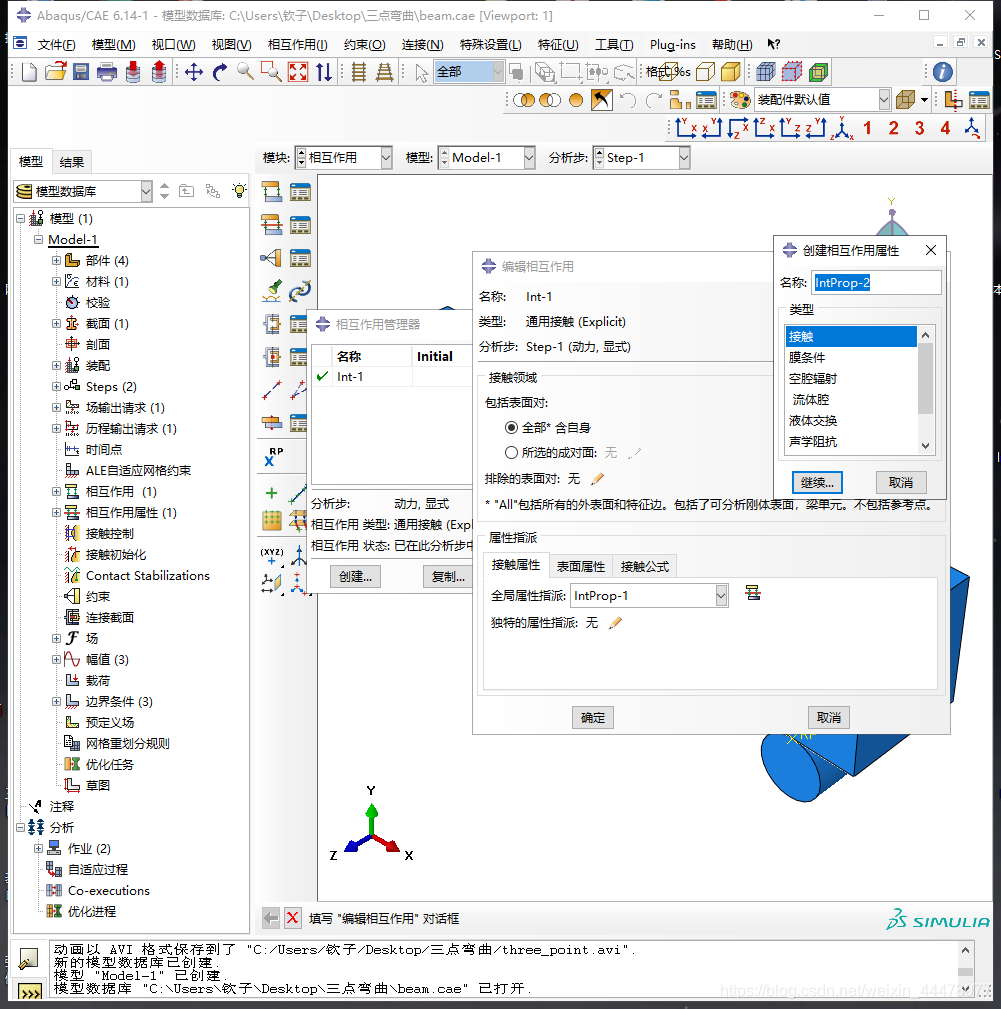Edit excluded surface pairs pencil icon
1001x1009 pixels.
point(597,478)
